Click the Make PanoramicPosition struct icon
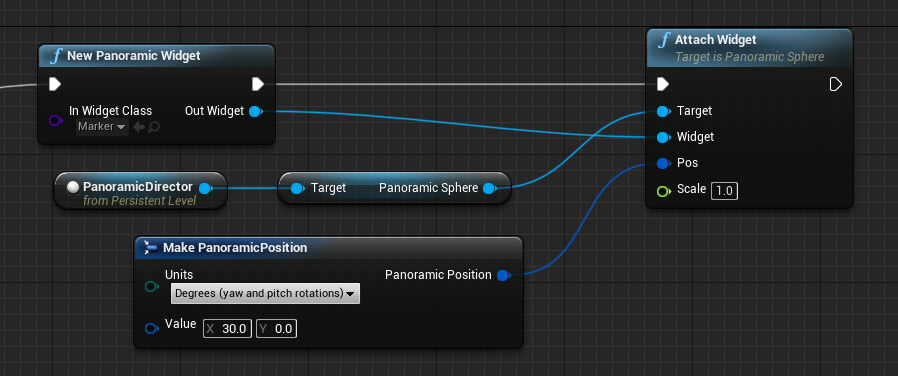 pos(150,247)
